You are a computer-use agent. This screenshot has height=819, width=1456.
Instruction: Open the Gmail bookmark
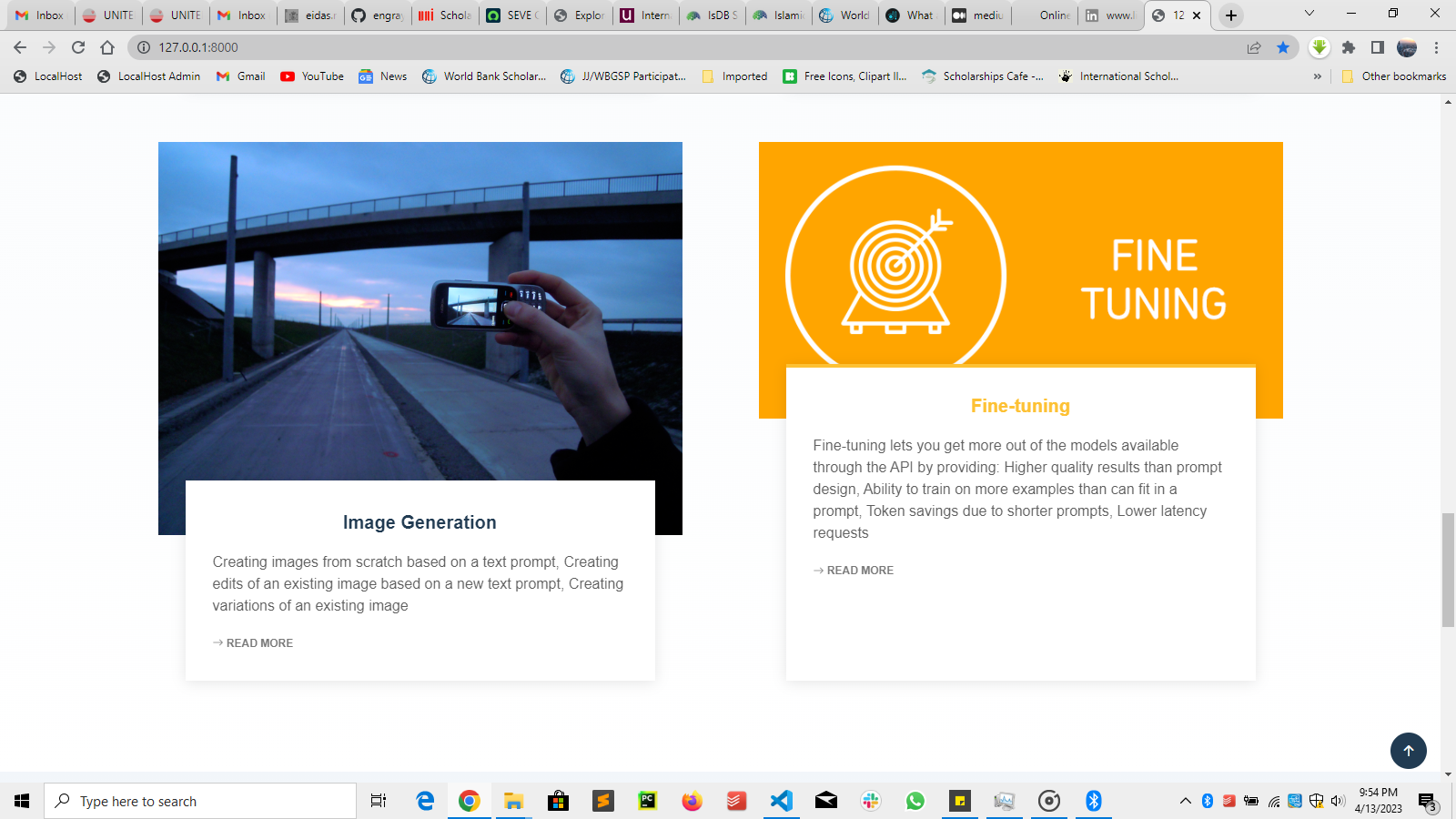(x=239, y=76)
